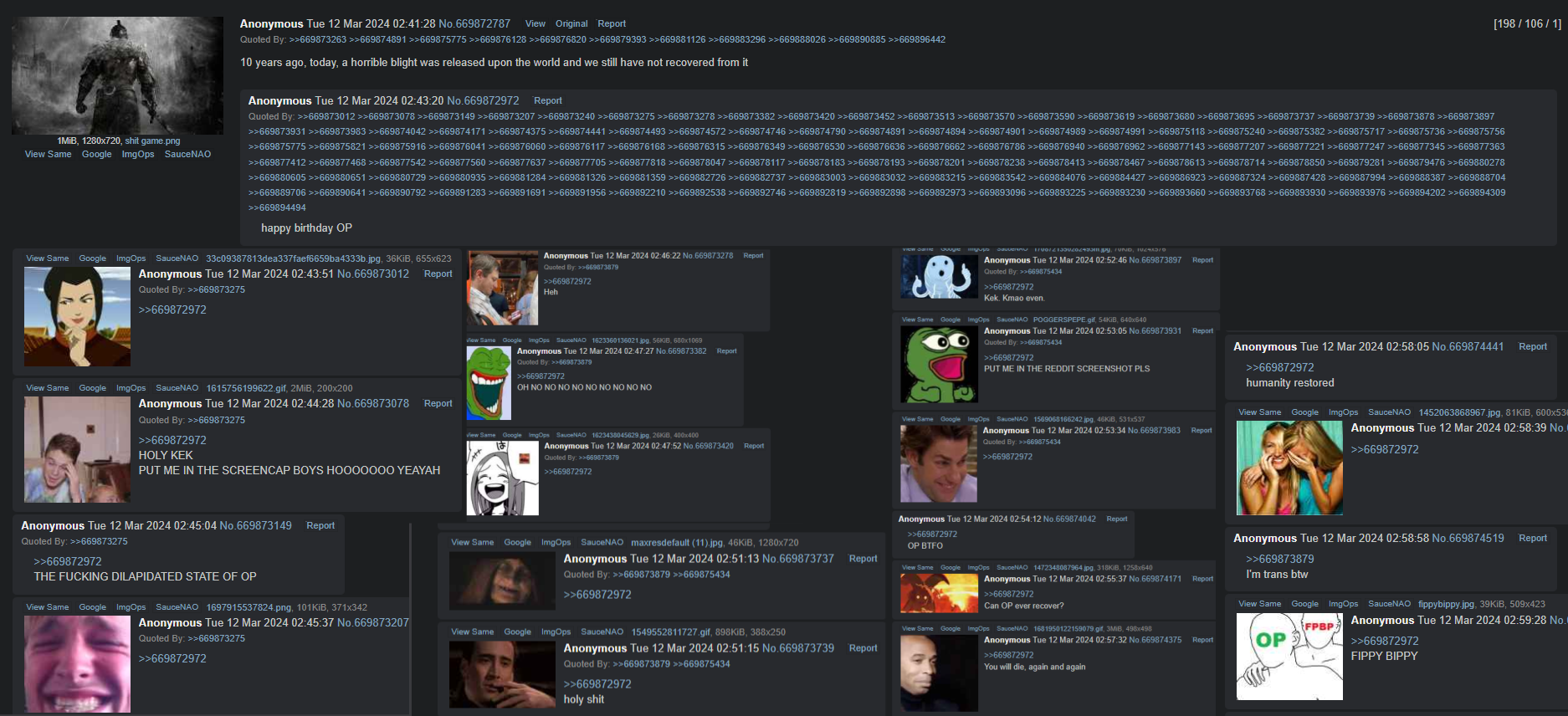Follow quoted-by link >>669873263 on the OP
This screenshot has width=1568, height=716.
coord(318,39)
